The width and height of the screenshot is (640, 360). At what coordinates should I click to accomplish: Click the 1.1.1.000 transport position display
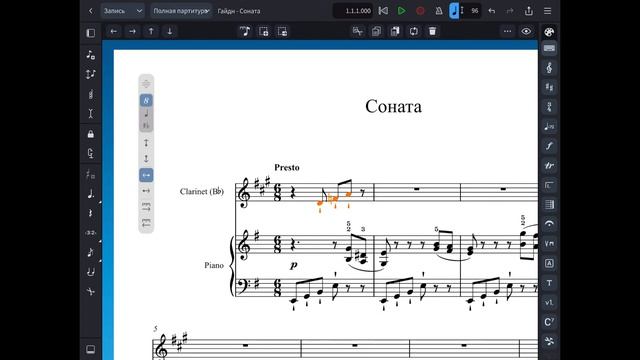point(353,11)
